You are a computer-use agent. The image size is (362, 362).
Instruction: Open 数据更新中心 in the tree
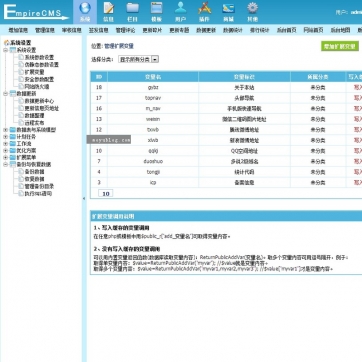(39, 101)
